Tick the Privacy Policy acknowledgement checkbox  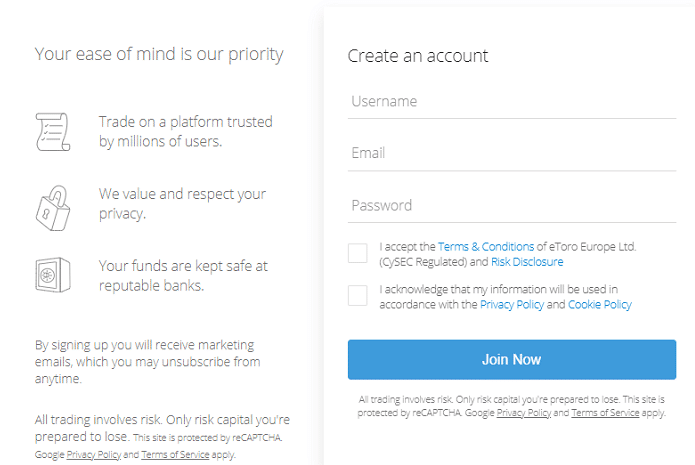pyautogui.click(x=358, y=296)
